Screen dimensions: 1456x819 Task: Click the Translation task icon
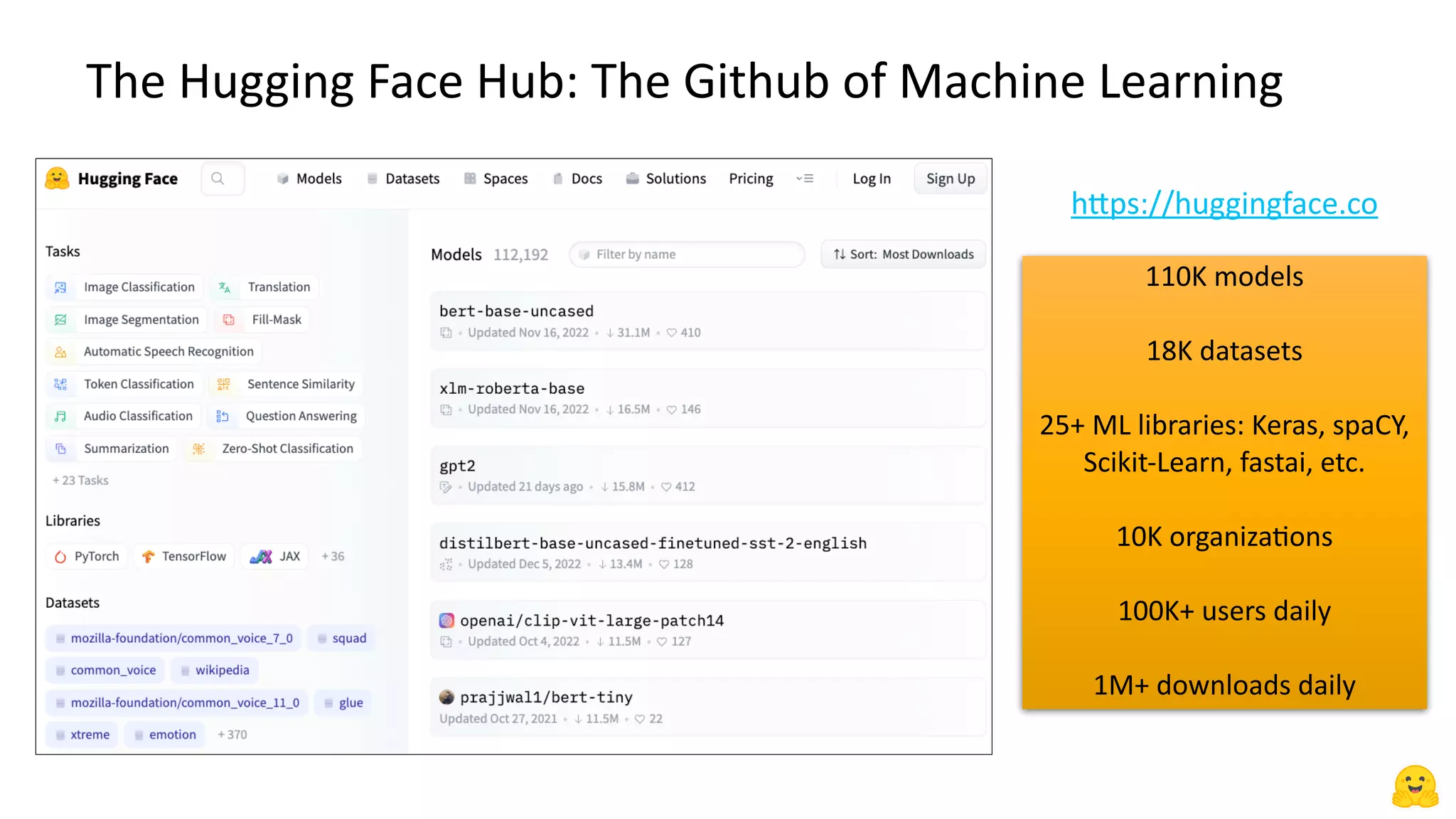pos(224,287)
